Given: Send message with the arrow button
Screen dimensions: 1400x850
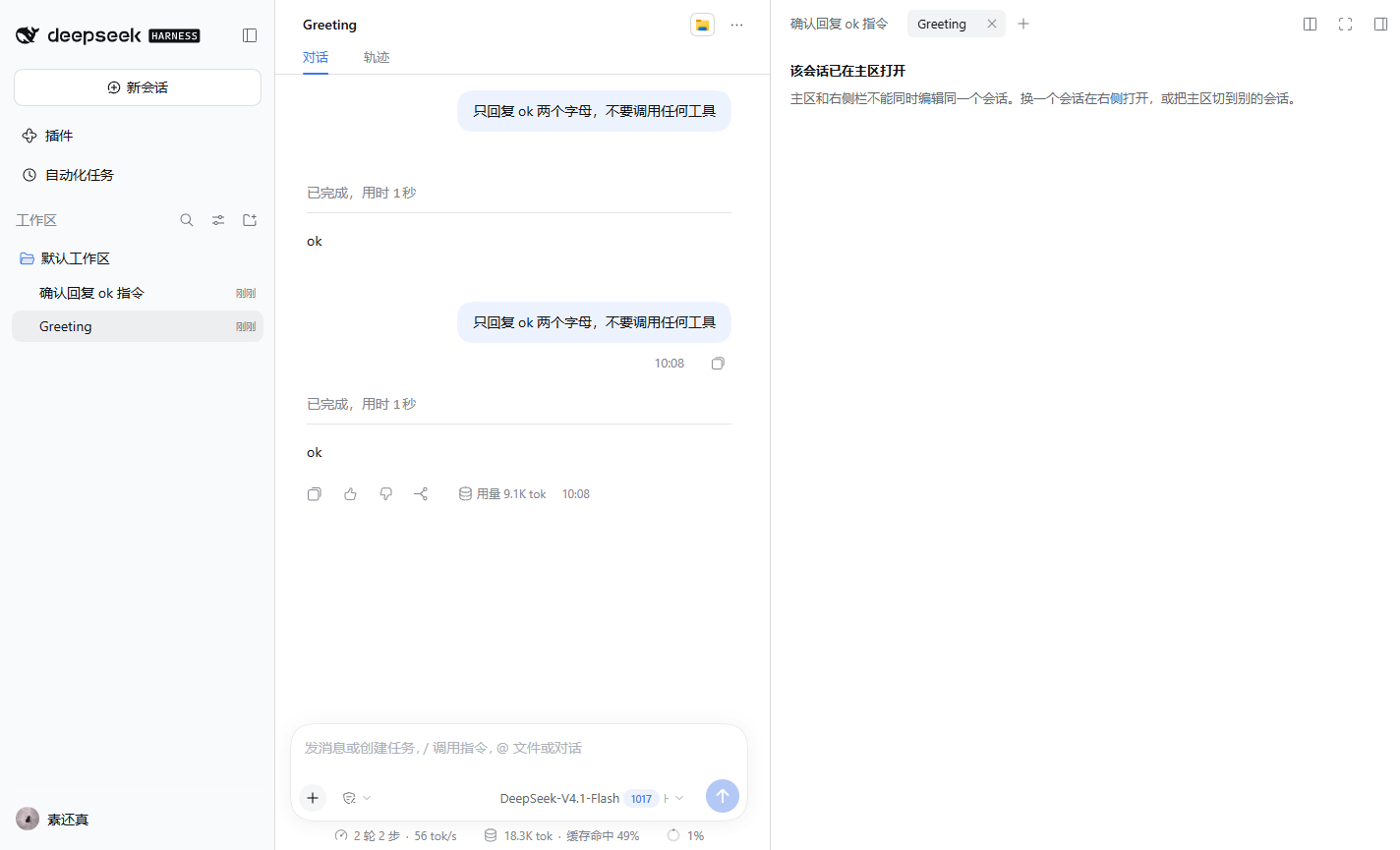Looking at the screenshot, I should click(723, 796).
